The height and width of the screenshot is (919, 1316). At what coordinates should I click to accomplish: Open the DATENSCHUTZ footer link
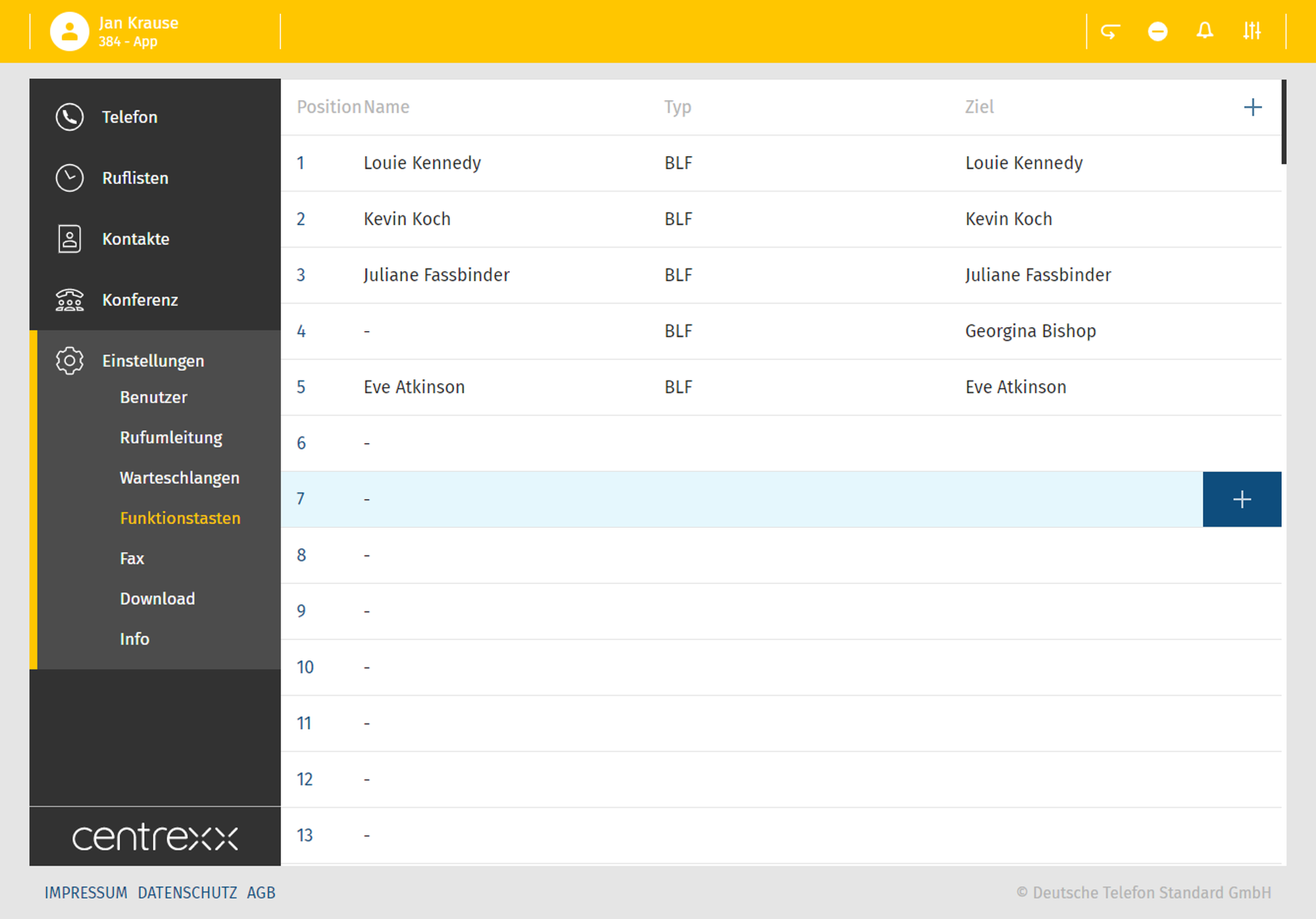pos(187,893)
